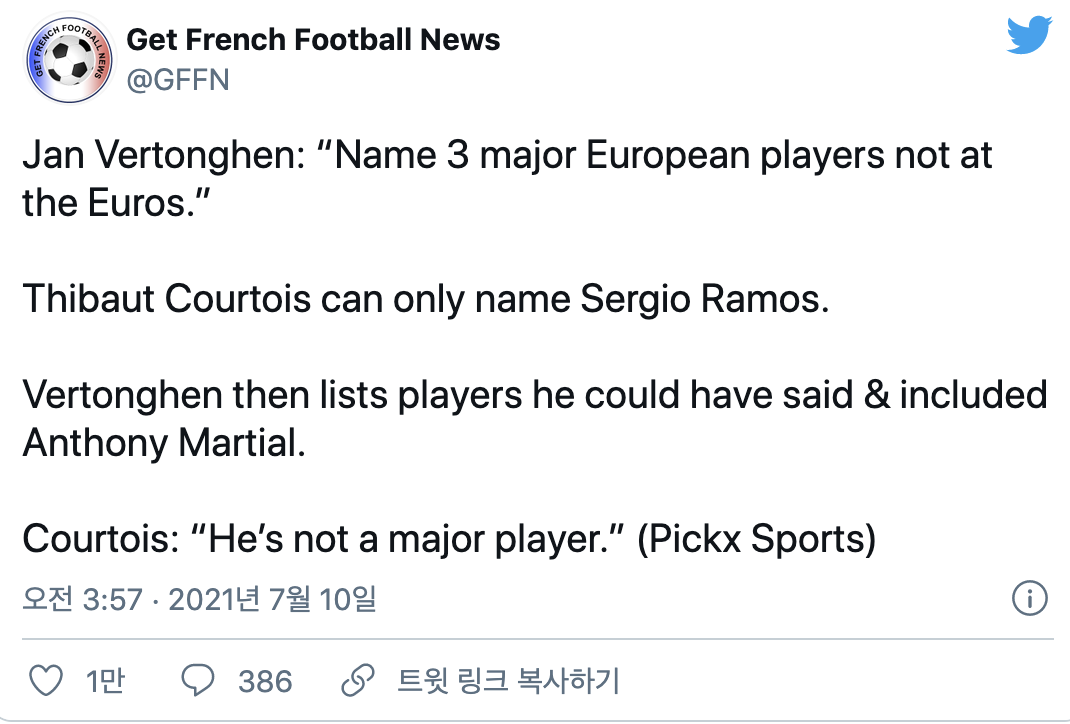Image resolution: width=1070 pixels, height=724 pixels.
Task: Open replies via the speech bubble icon
Action: pyautogui.click(x=198, y=681)
